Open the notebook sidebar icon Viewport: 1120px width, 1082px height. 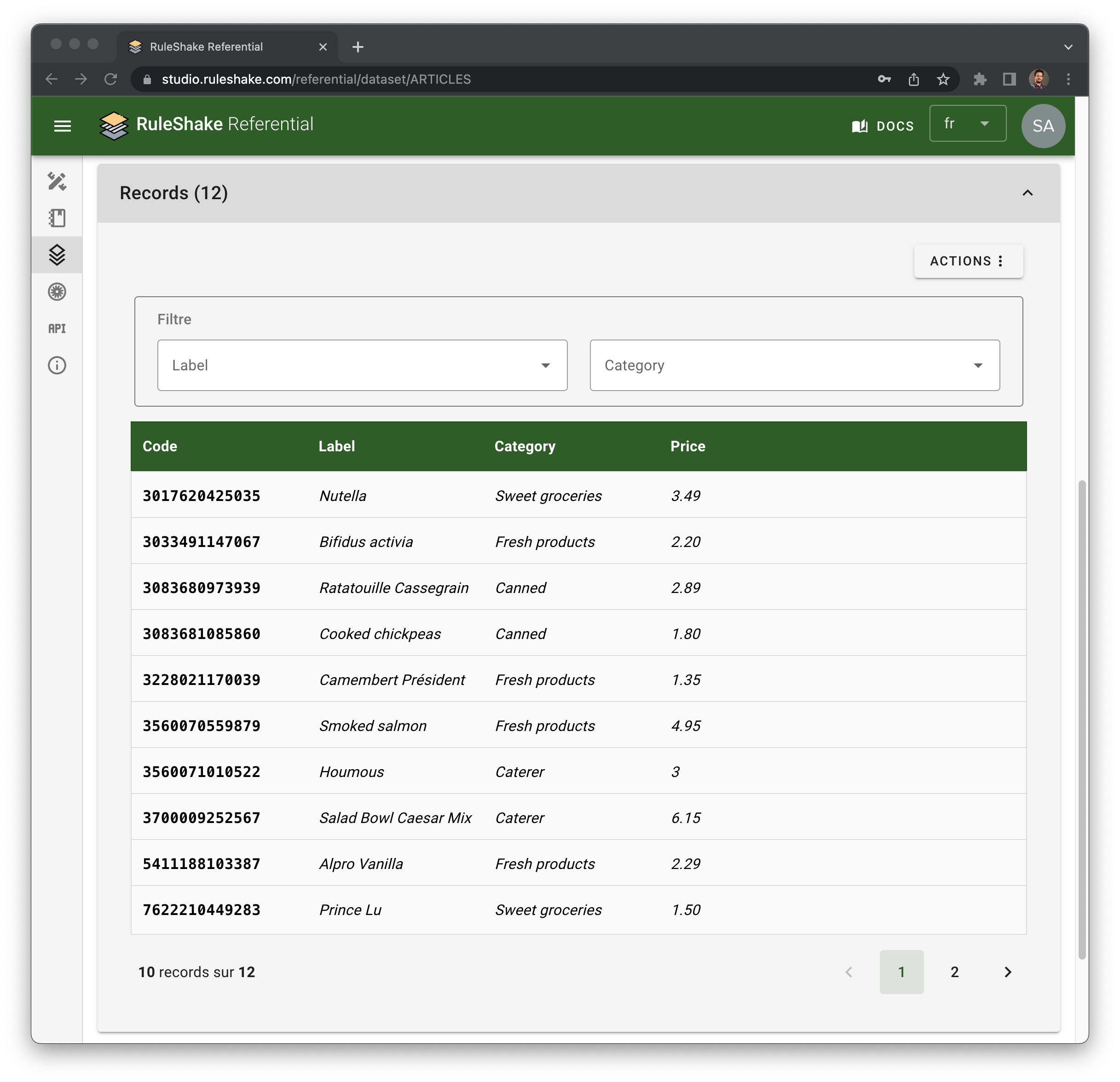click(x=57, y=218)
